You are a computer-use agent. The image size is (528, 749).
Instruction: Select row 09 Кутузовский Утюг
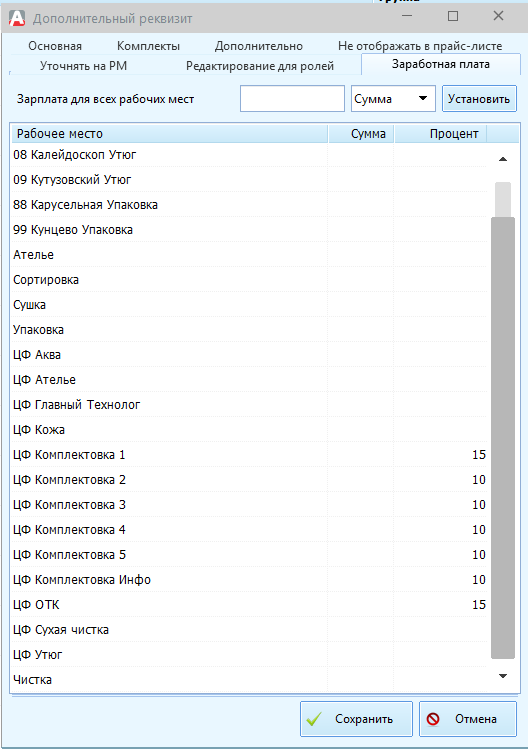click(249, 180)
